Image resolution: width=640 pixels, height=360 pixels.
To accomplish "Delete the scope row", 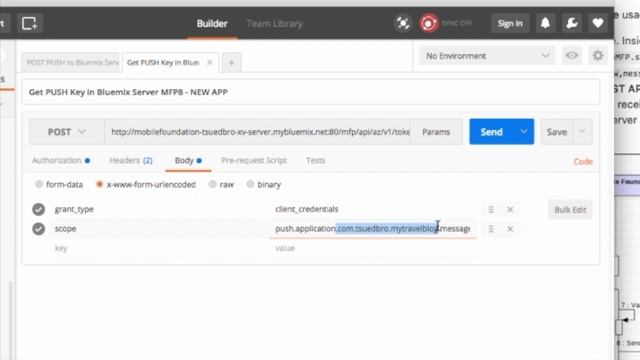I will [x=510, y=229].
